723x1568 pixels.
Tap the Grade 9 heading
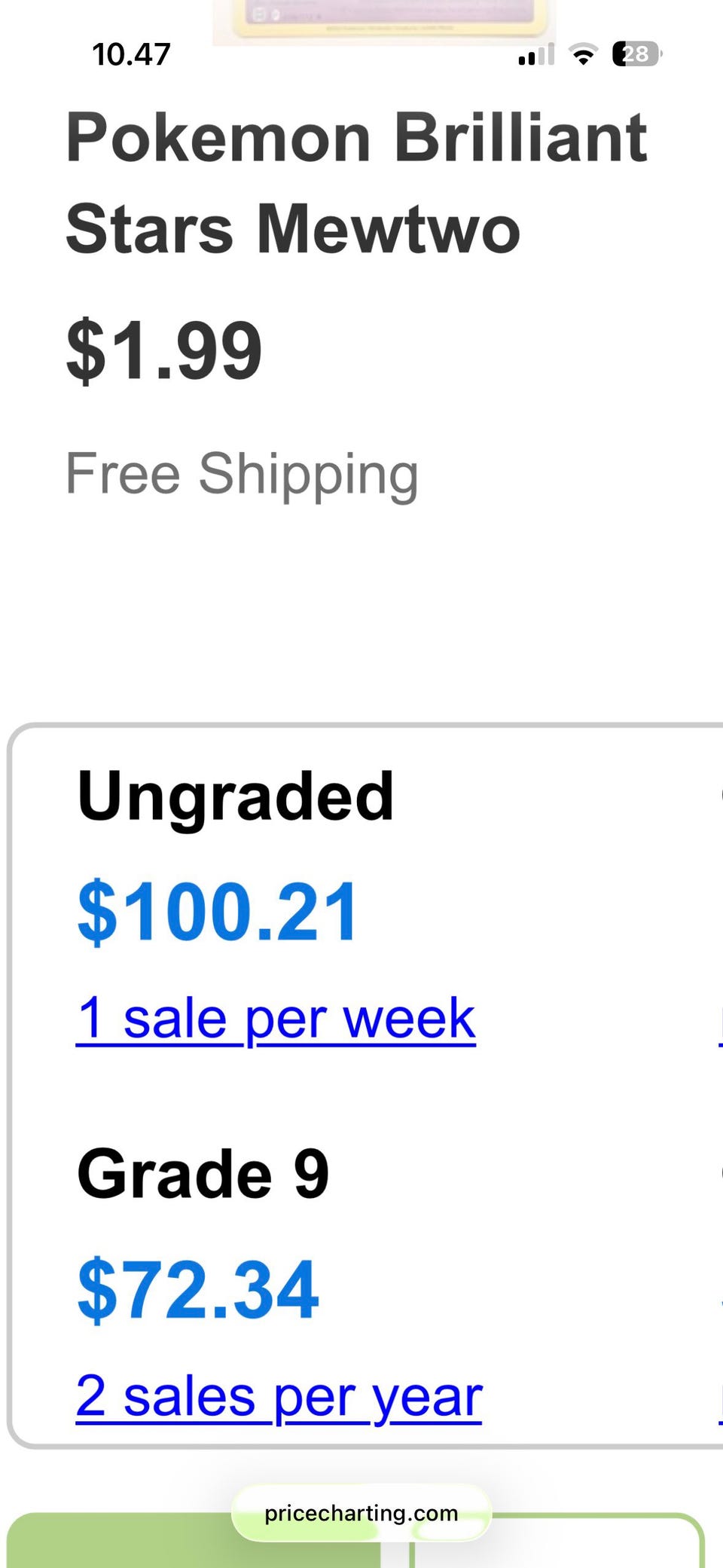point(203,1174)
